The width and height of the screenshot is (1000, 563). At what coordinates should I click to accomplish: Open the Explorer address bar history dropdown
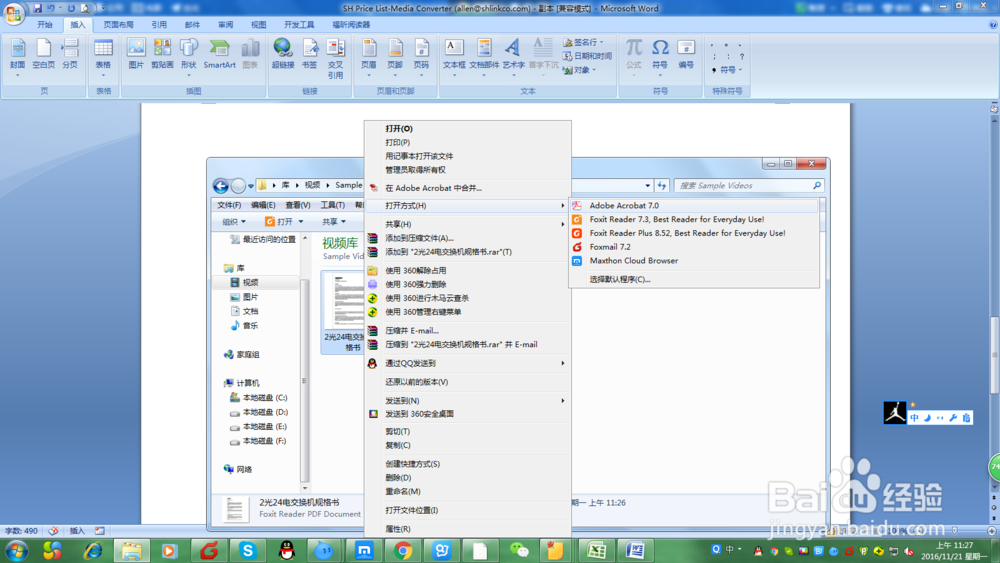[647, 186]
